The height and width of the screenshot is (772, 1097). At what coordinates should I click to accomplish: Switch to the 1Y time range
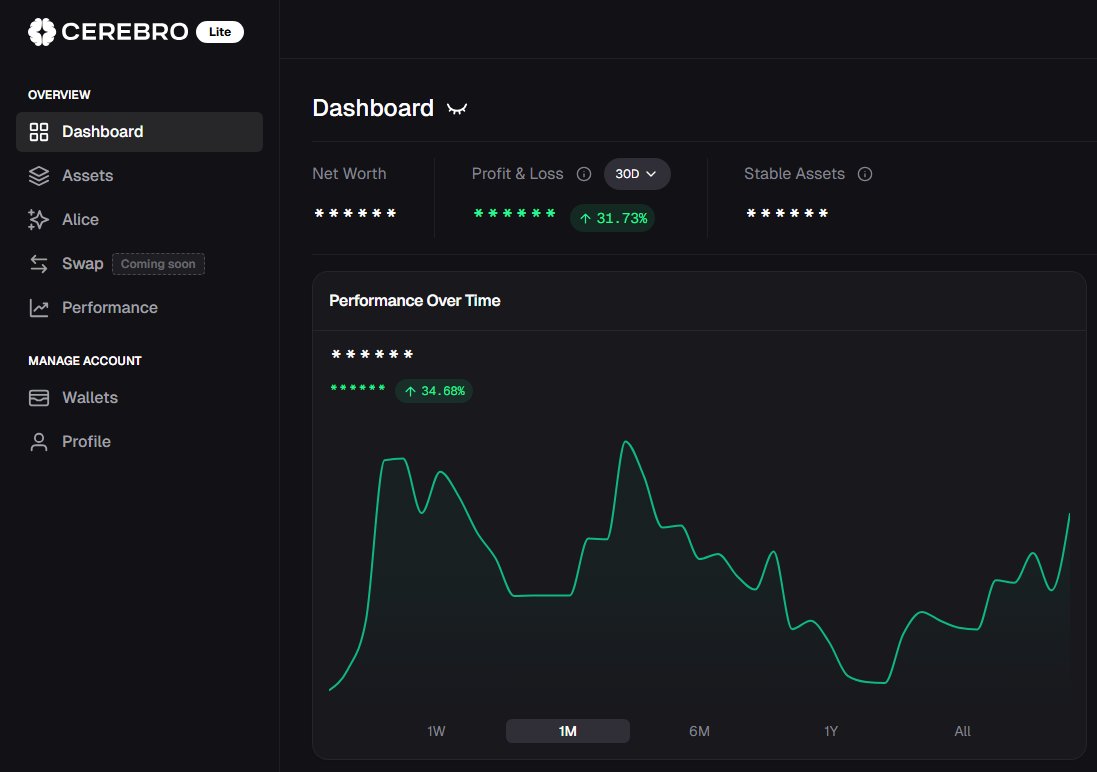831,730
